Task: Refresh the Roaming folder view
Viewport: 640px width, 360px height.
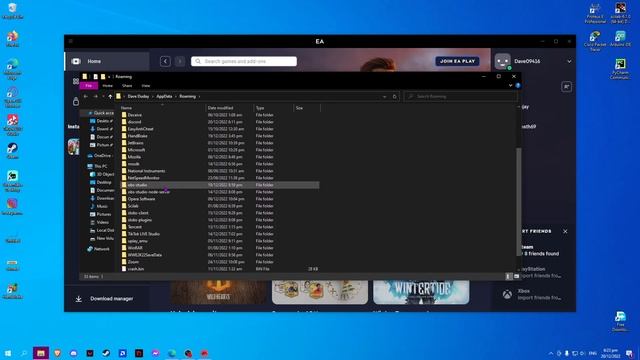Action: click(394, 97)
